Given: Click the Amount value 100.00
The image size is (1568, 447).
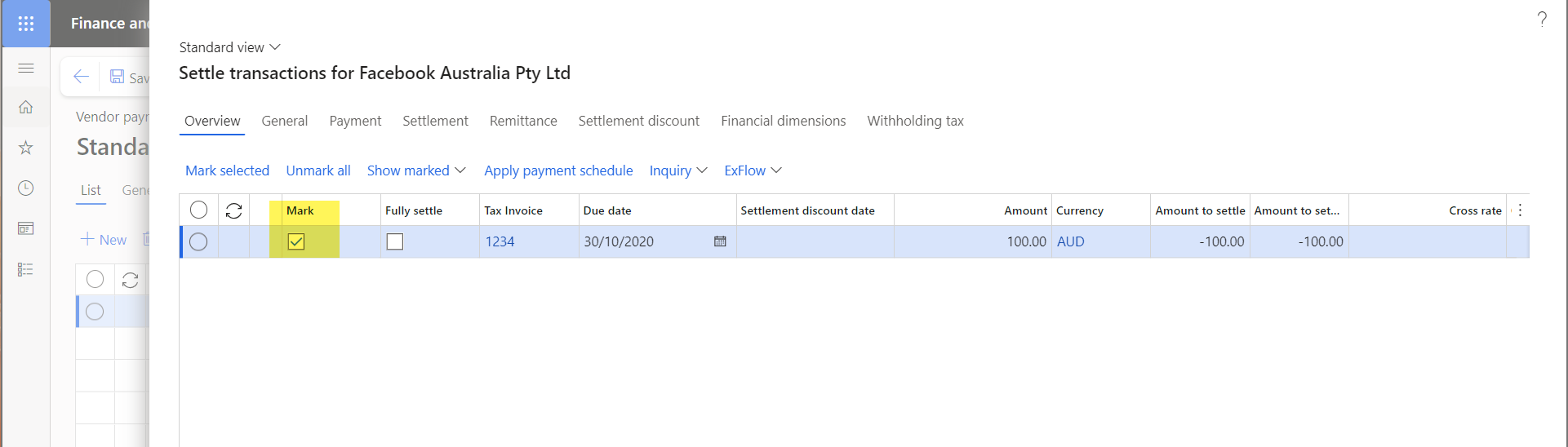Looking at the screenshot, I should 1026,241.
